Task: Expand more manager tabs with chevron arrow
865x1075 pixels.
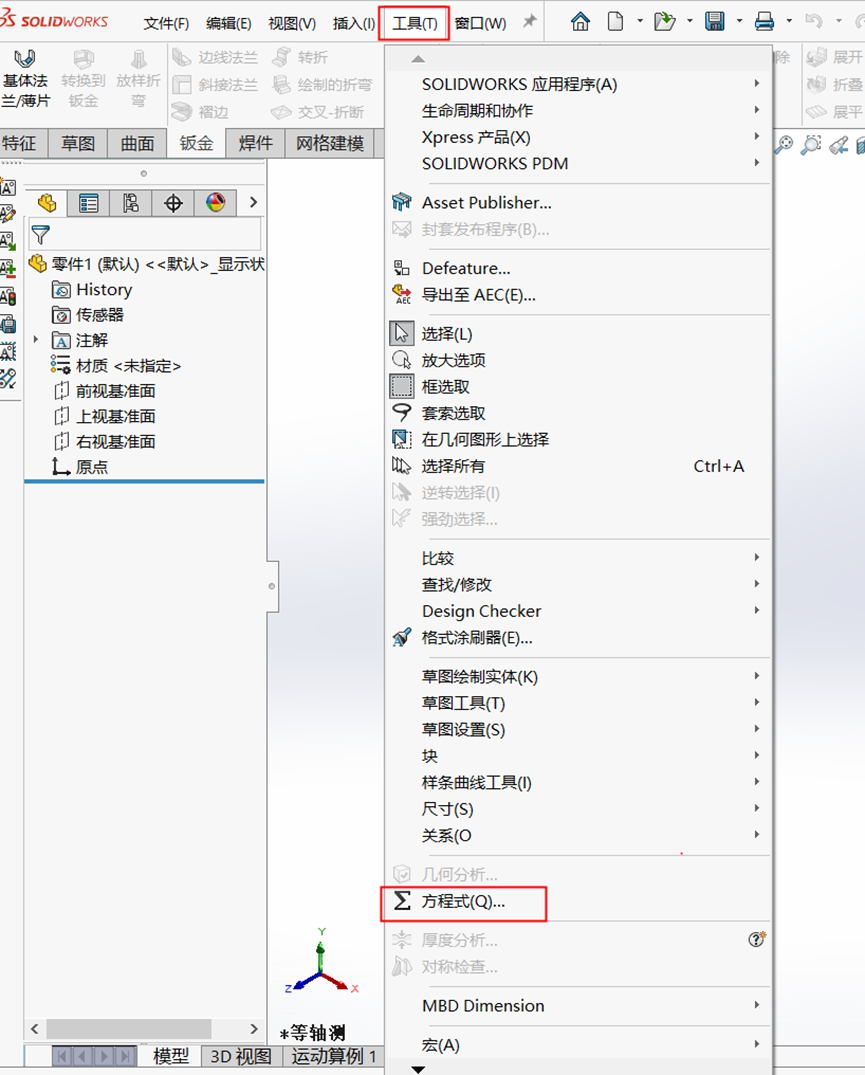Action: click(254, 202)
